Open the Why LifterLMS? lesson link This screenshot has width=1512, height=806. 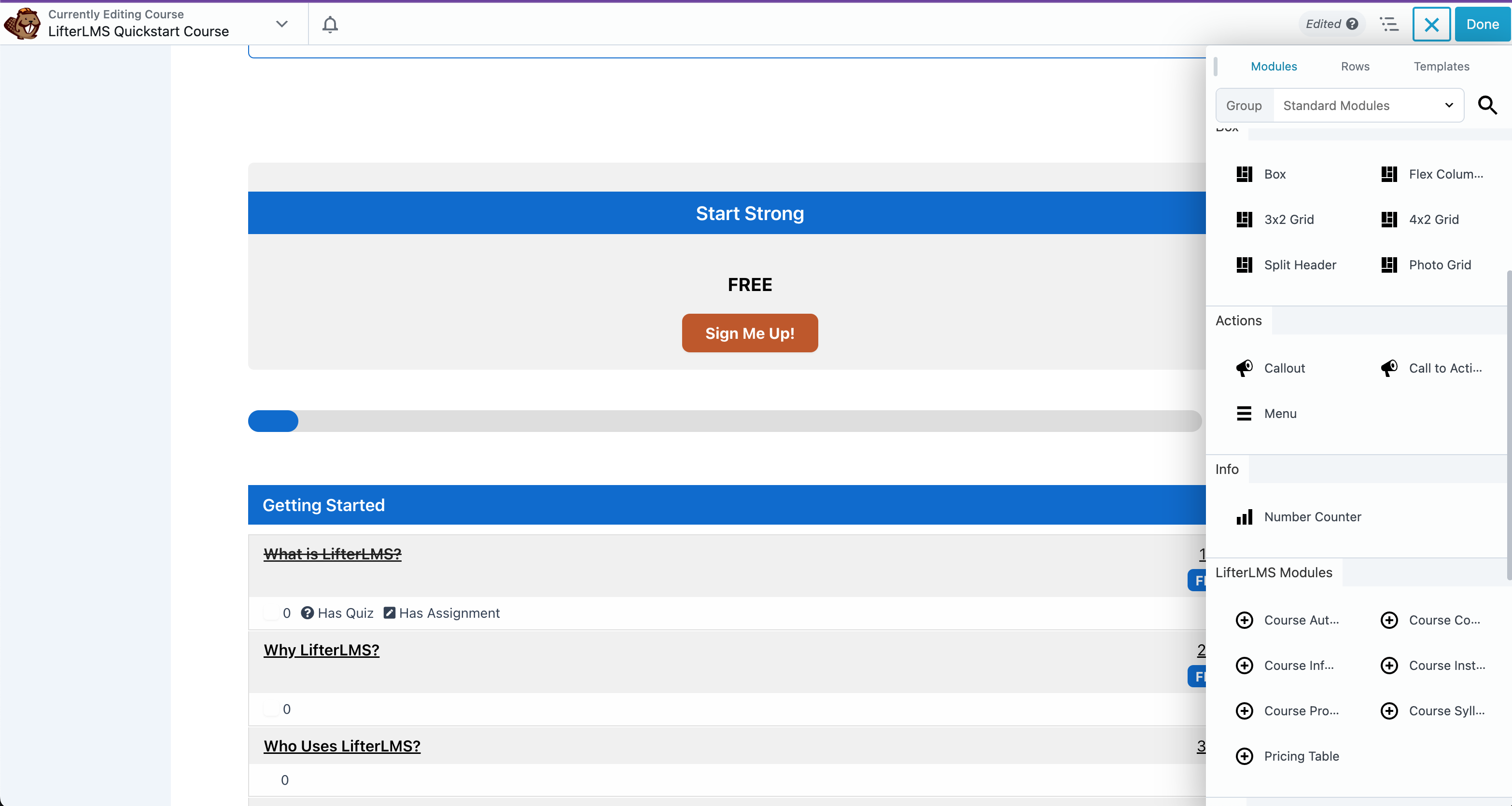pyautogui.click(x=321, y=650)
